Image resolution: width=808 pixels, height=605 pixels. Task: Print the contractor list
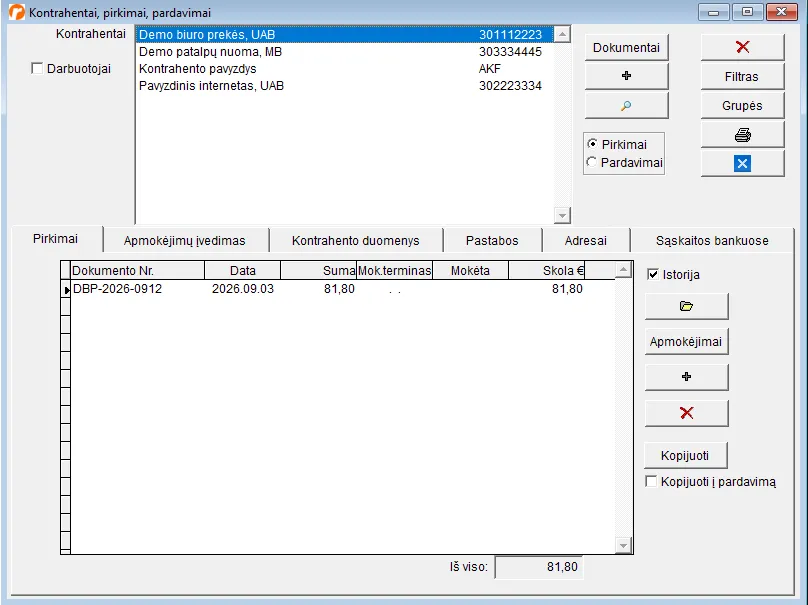742,135
